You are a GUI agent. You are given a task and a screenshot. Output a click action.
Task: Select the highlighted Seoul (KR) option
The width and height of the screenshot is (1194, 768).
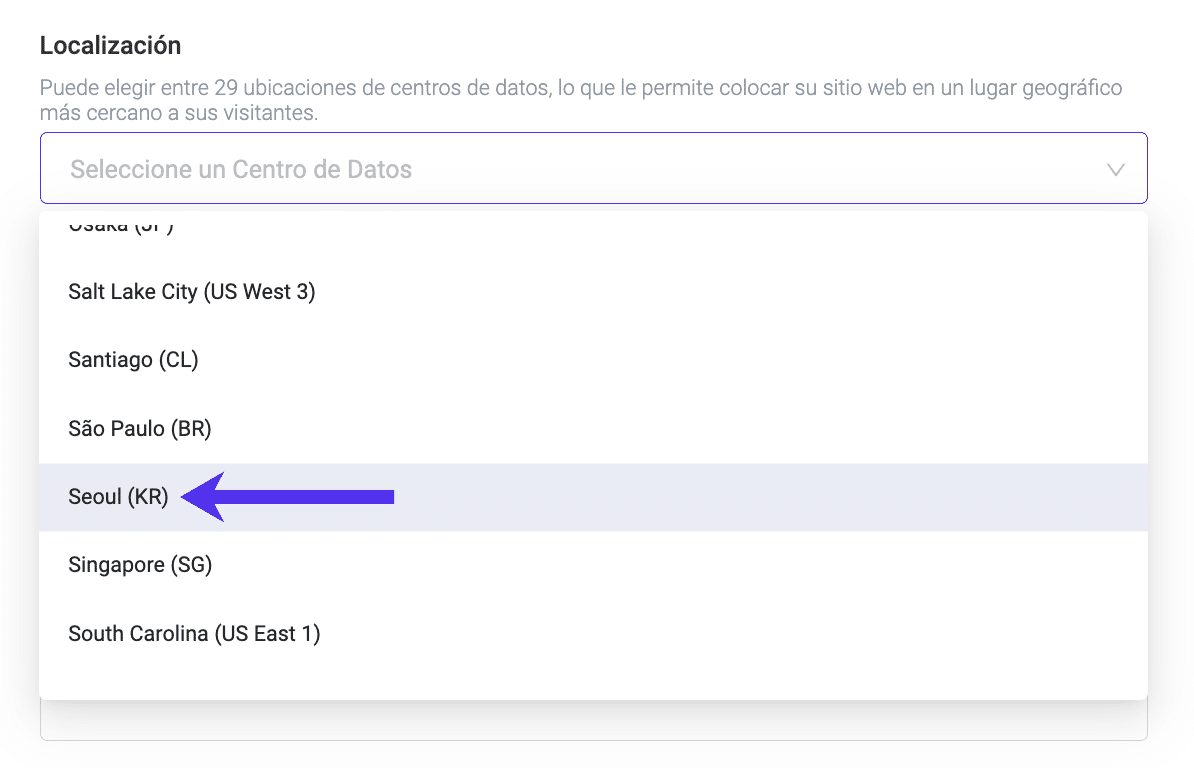(x=118, y=497)
